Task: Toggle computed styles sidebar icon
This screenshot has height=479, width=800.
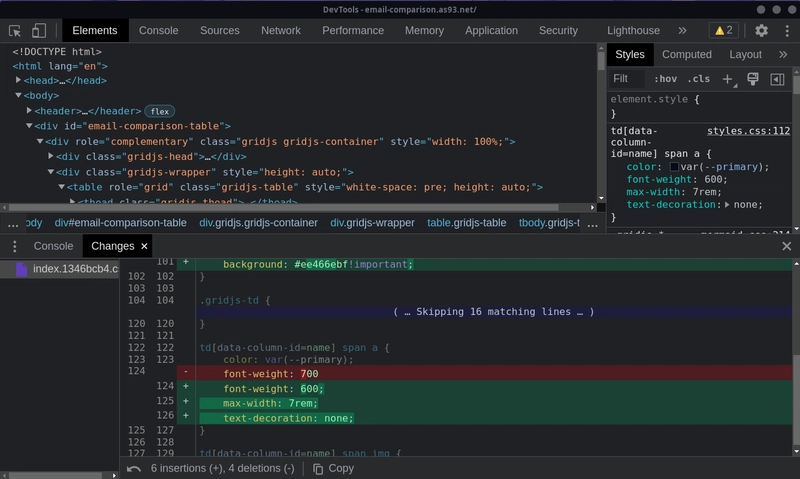Action: (777, 79)
